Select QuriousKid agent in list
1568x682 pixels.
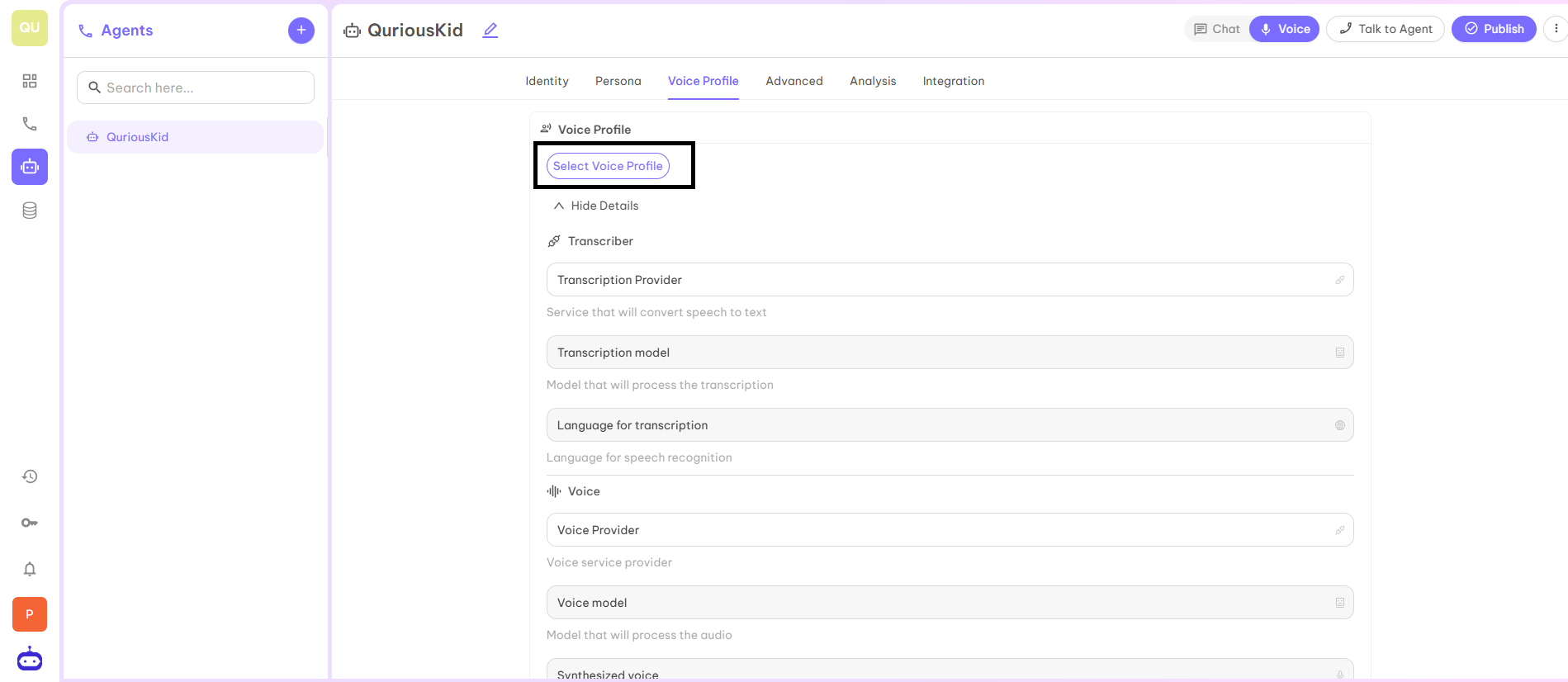click(x=195, y=137)
